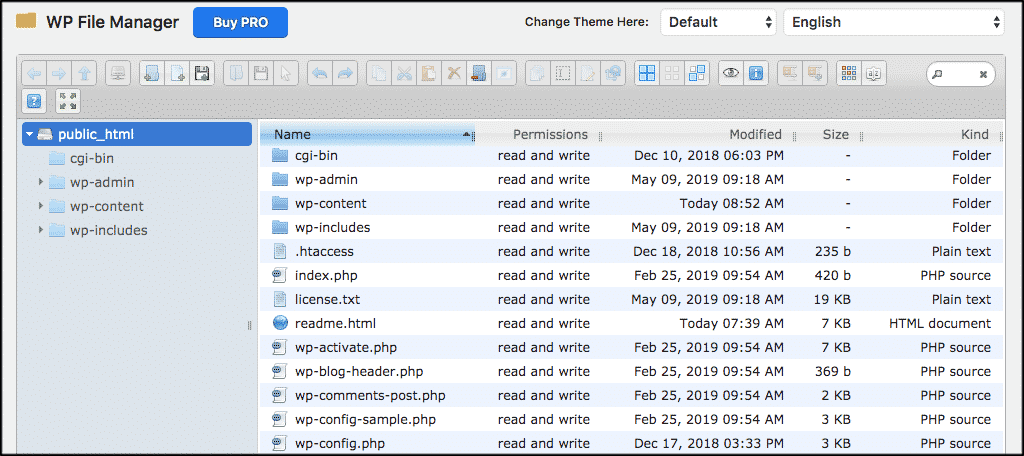This screenshot has height=456, width=1024.
Task: Click the upload files floppy disk icon
Action: [x=201, y=73]
